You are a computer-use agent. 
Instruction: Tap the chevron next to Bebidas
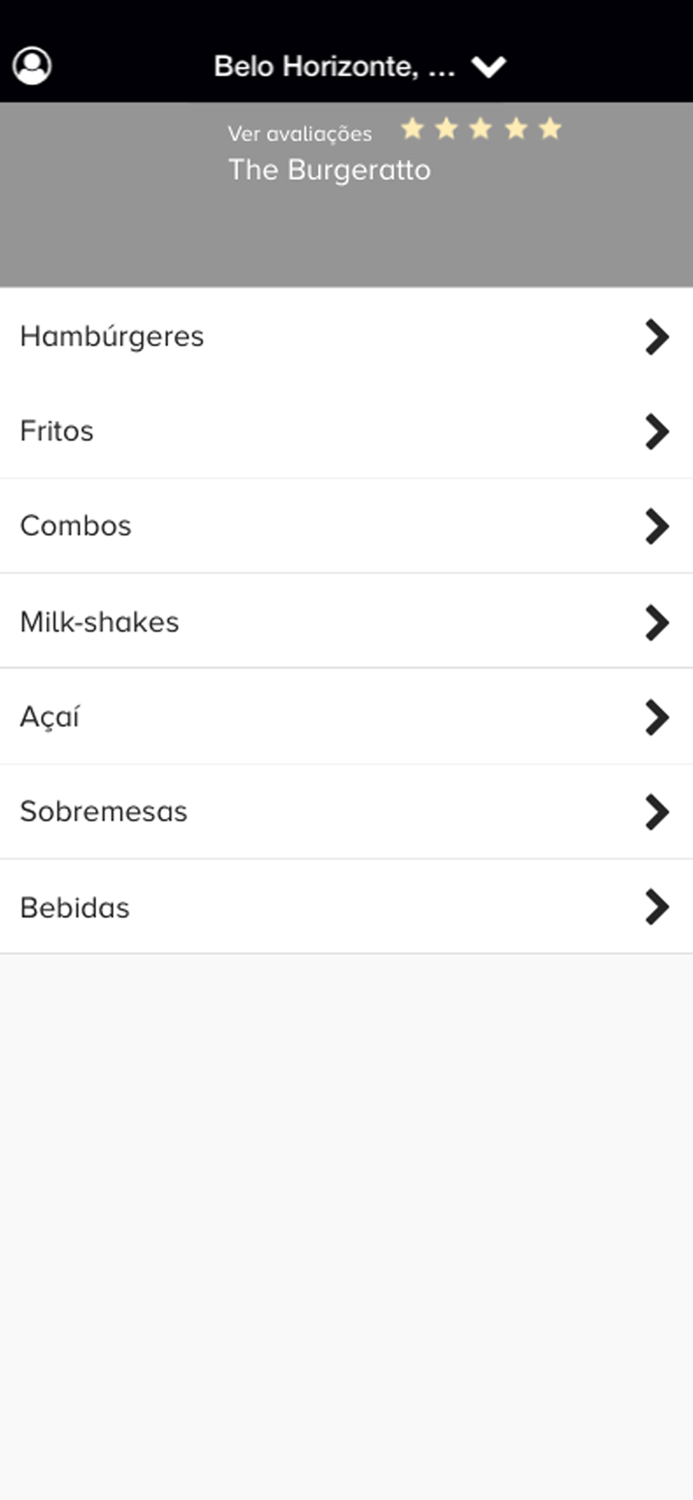click(656, 907)
